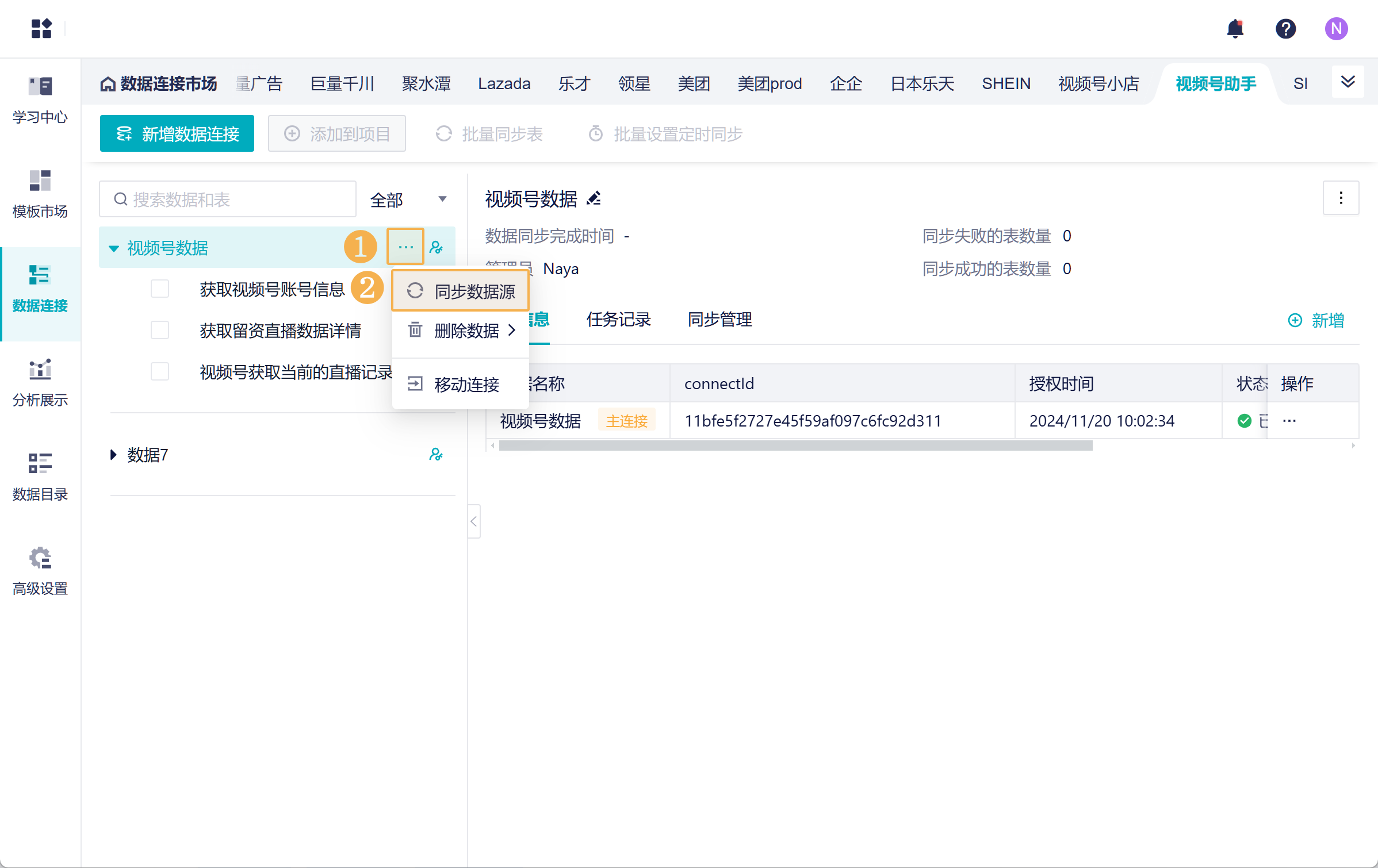
Task: Expand the 数据7 tree node
Action: [113, 455]
